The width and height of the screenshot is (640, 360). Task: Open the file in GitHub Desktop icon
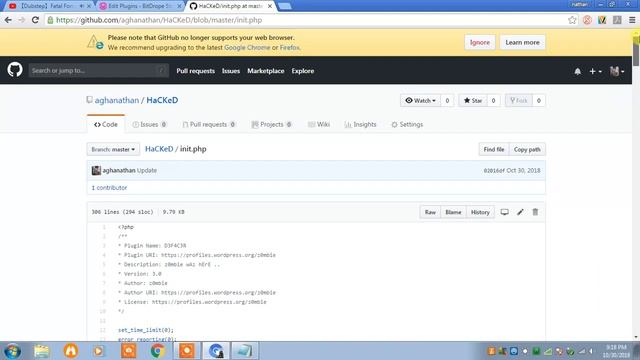point(504,212)
